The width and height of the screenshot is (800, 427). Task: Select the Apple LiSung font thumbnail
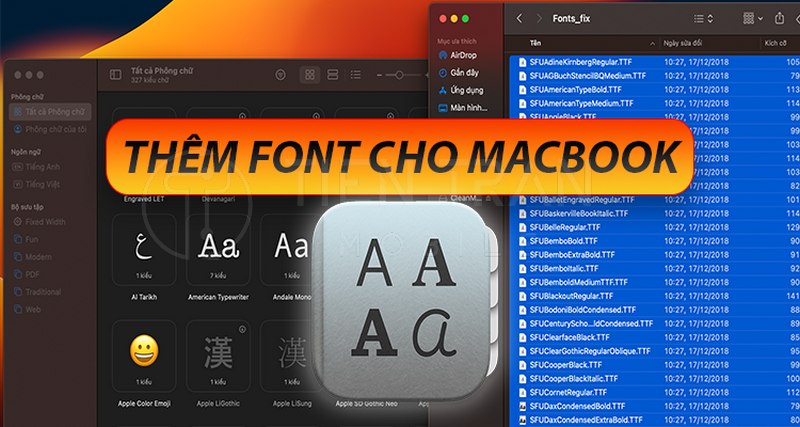288,356
